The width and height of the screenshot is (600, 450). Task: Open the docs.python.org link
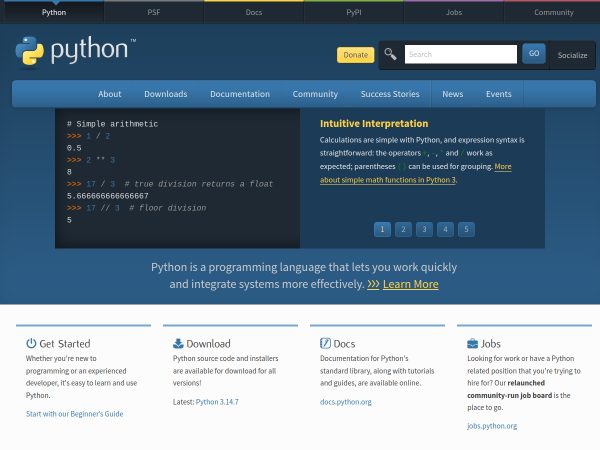pos(346,402)
